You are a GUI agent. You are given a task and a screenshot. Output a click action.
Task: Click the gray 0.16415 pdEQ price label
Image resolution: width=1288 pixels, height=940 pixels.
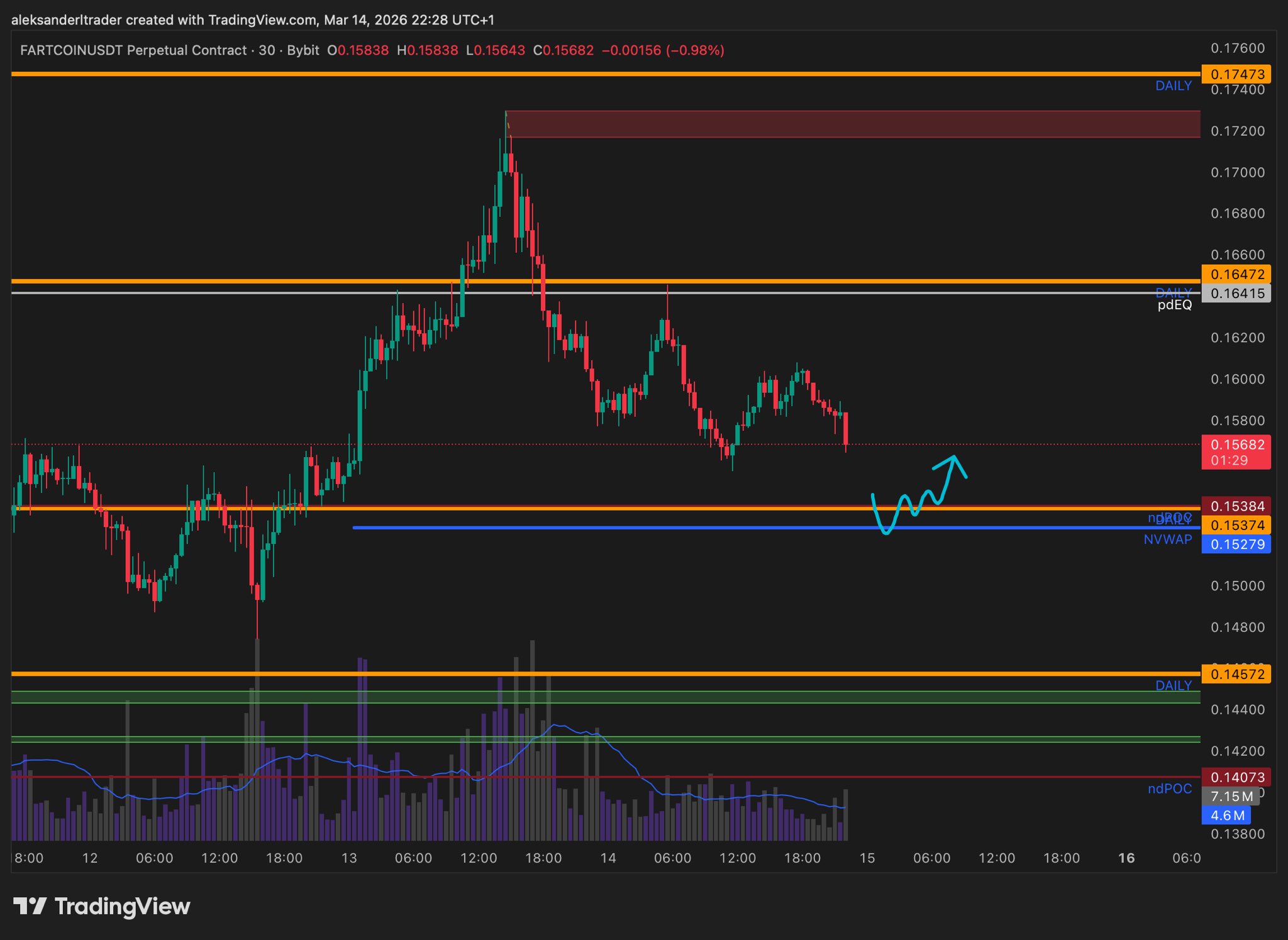pos(1236,293)
